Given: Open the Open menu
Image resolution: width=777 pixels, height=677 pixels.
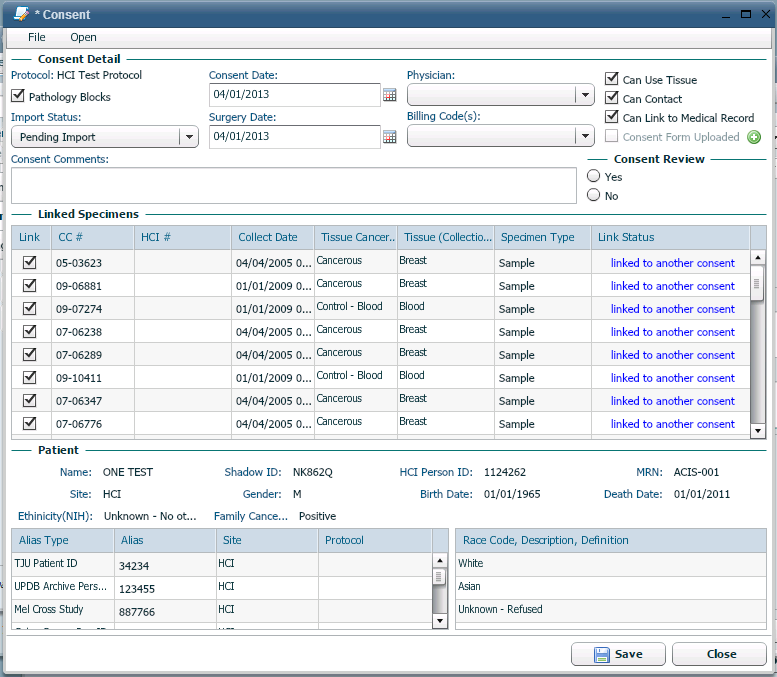Looking at the screenshot, I should pos(83,37).
